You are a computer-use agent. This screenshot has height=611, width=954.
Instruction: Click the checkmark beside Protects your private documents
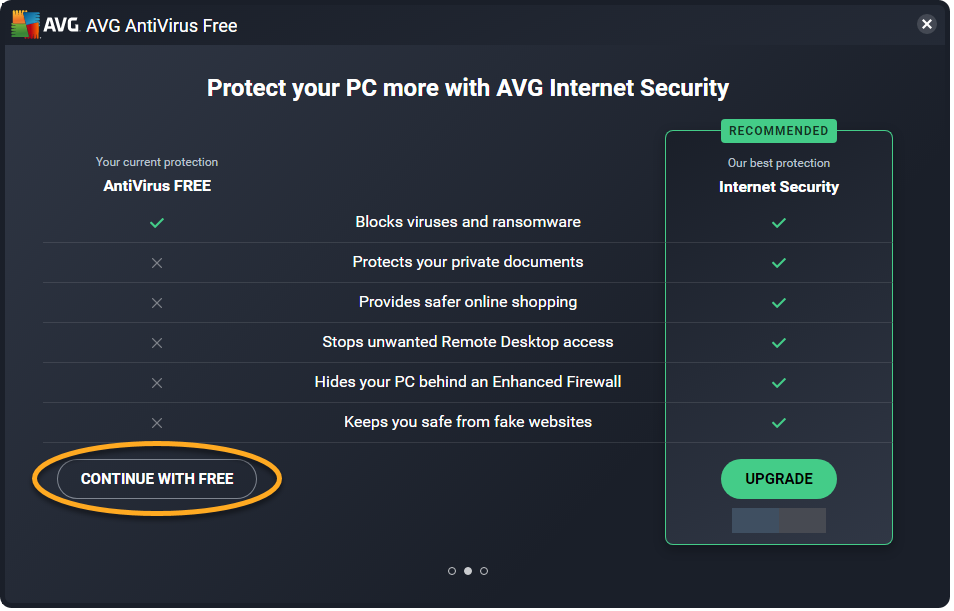coord(779,263)
